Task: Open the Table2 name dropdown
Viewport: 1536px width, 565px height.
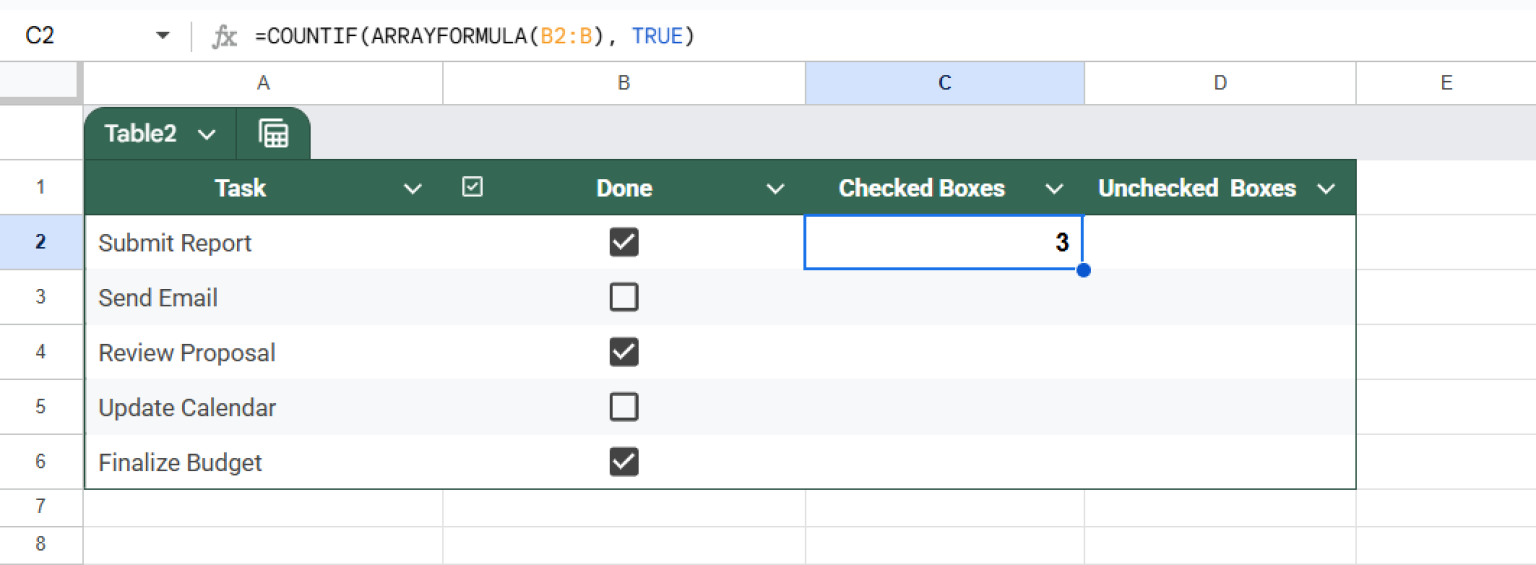Action: pyautogui.click(x=207, y=135)
